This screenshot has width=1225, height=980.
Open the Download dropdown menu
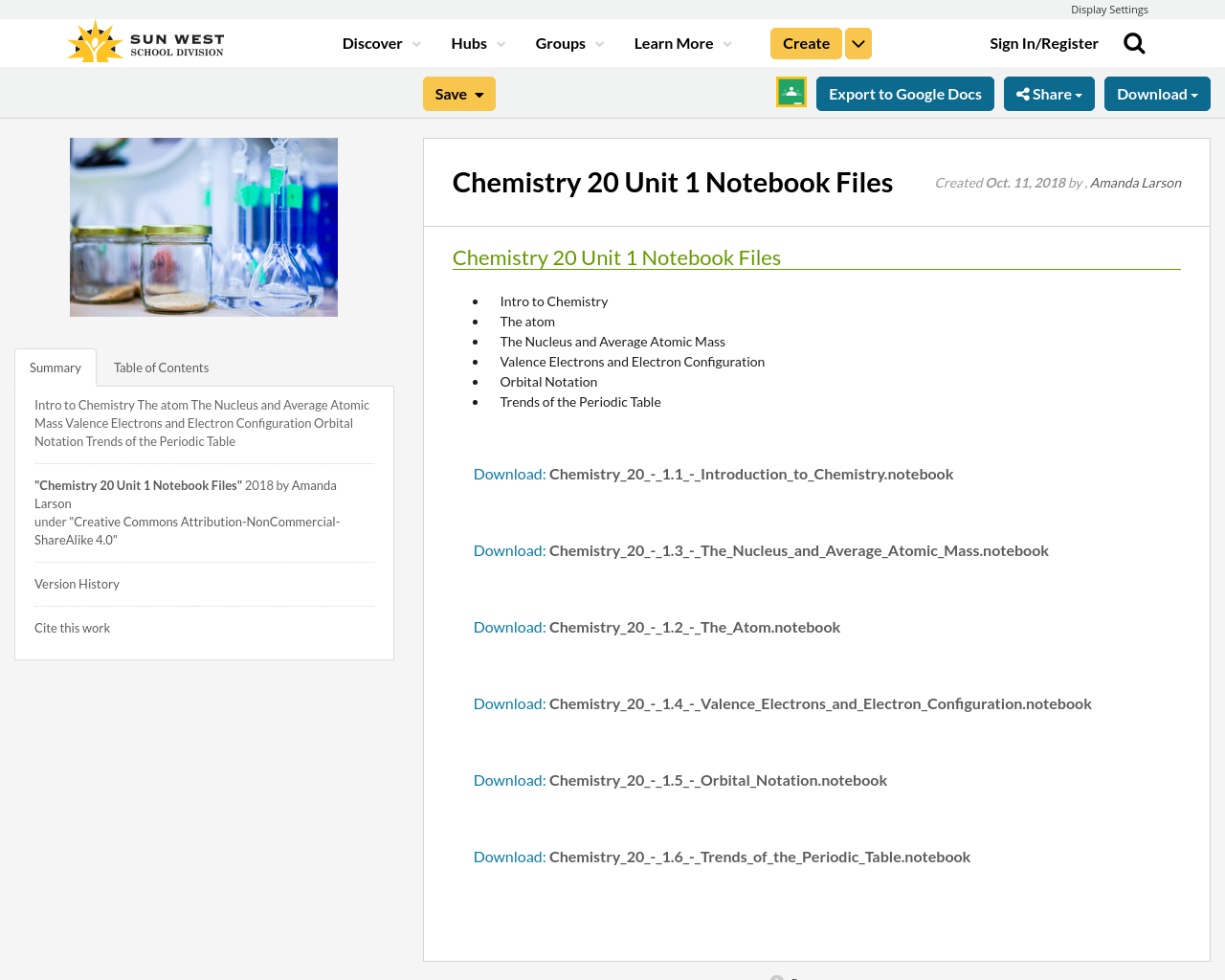[1157, 92]
